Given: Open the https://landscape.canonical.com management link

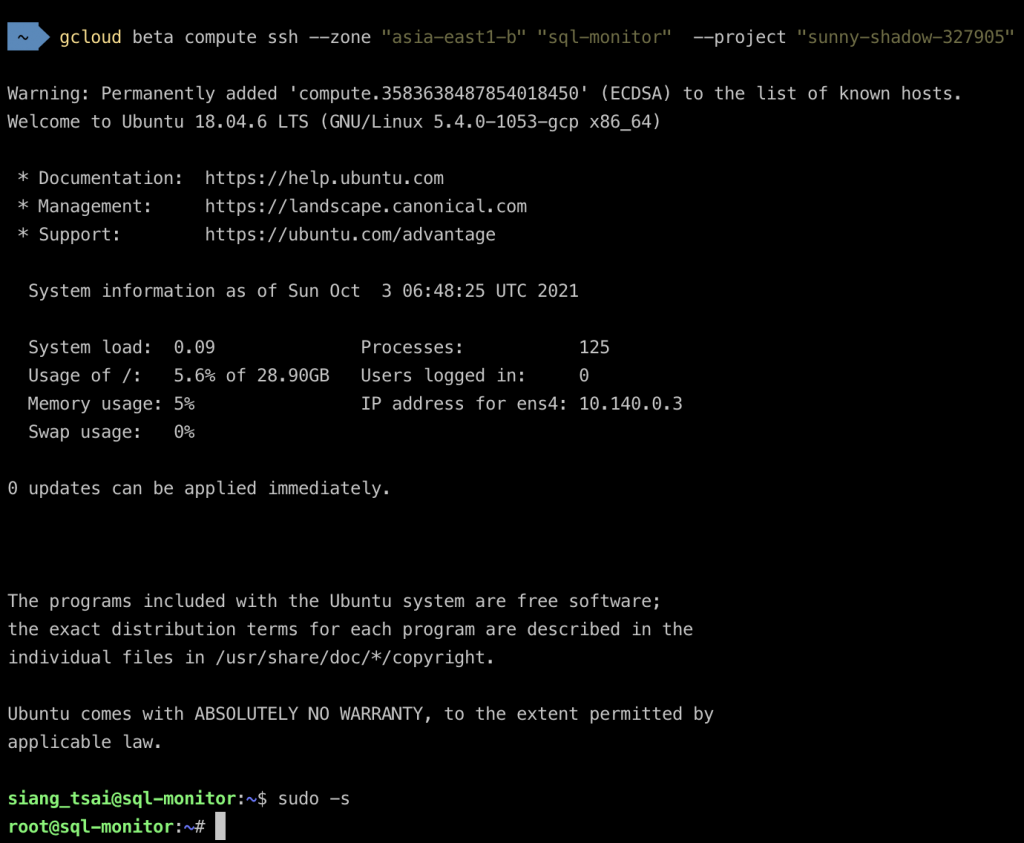Looking at the screenshot, I should [366, 206].
